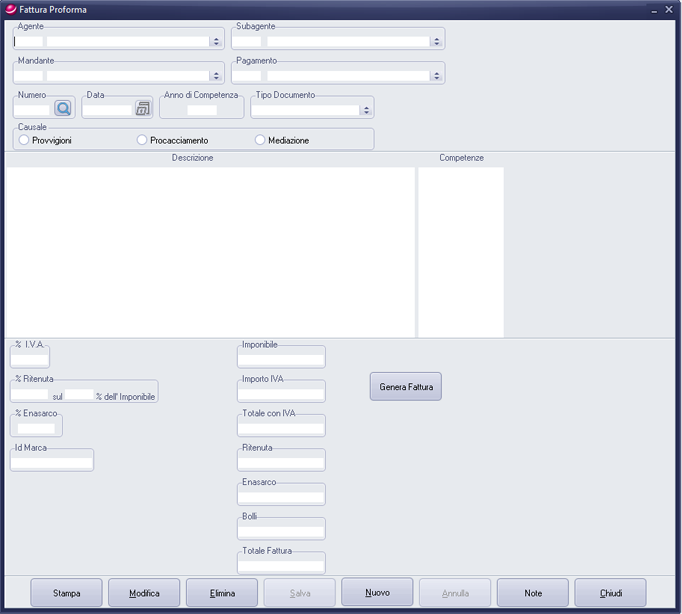Click the magnifier search icon beside Numero
The width and height of the screenshot is (682, 614).
(x=63, y=109)
